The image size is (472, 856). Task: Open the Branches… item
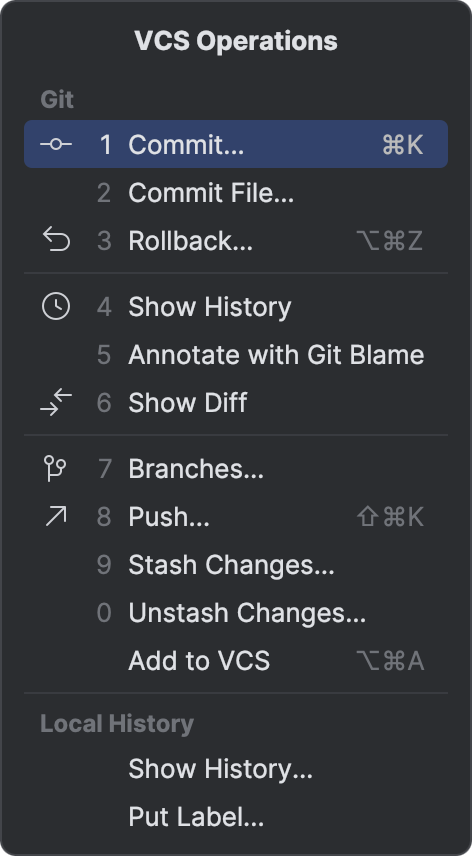pos(236,469)
